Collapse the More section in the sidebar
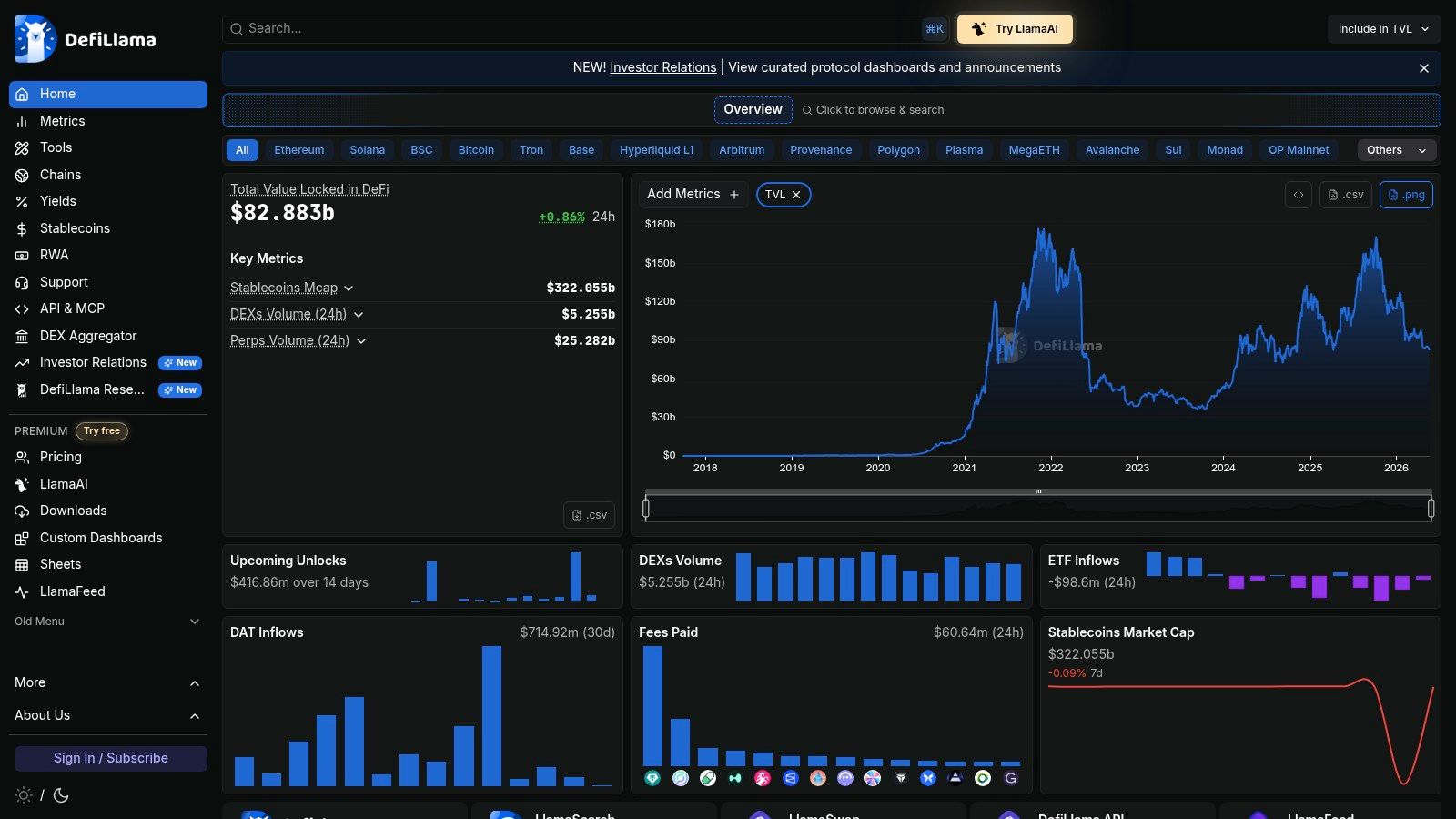The width and height of the screenshot is (1456, 819). pyautogui.click(x=107, y=682)
